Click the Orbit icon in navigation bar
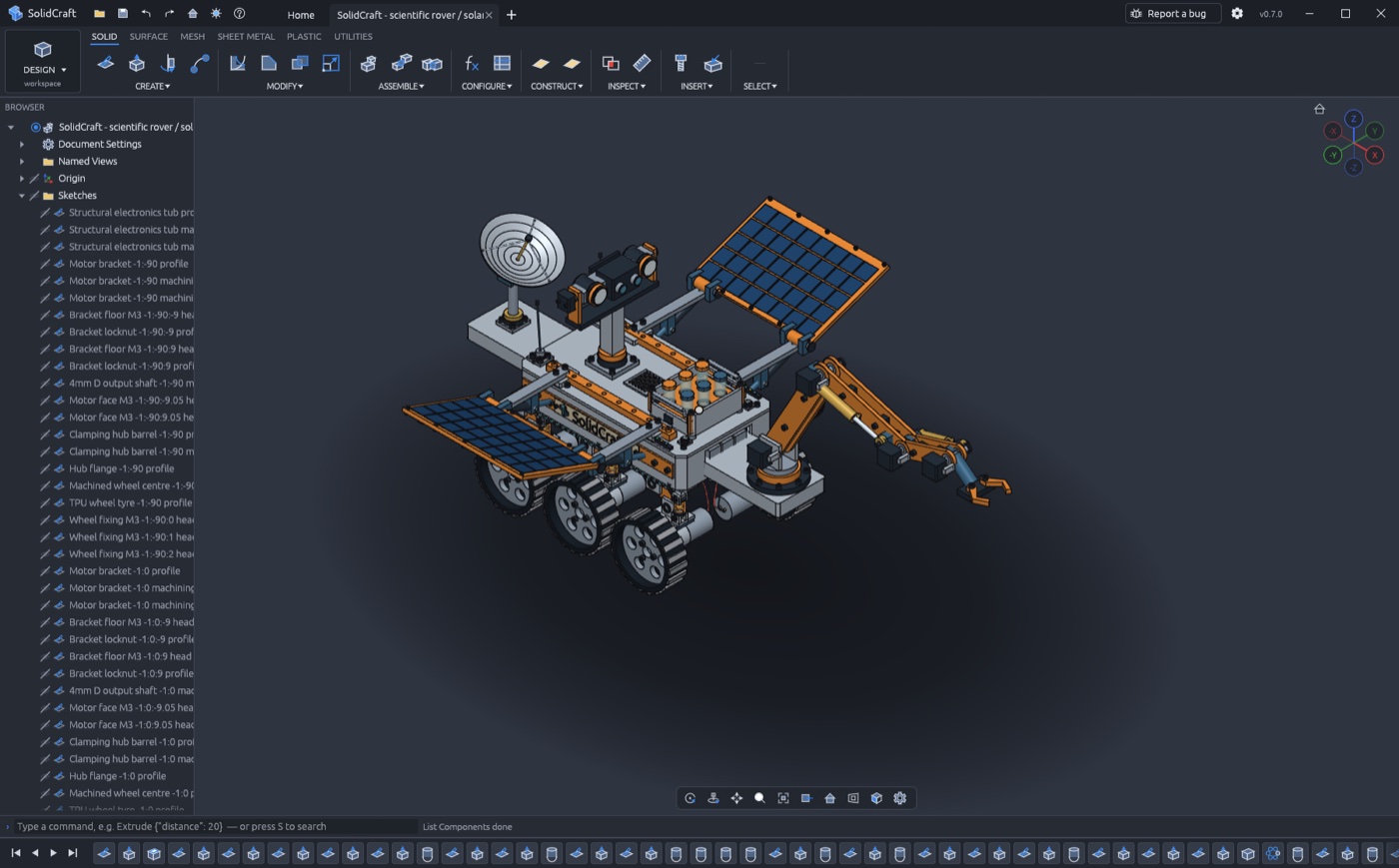This screenshot has height=868, width=1399. [690, 798]
